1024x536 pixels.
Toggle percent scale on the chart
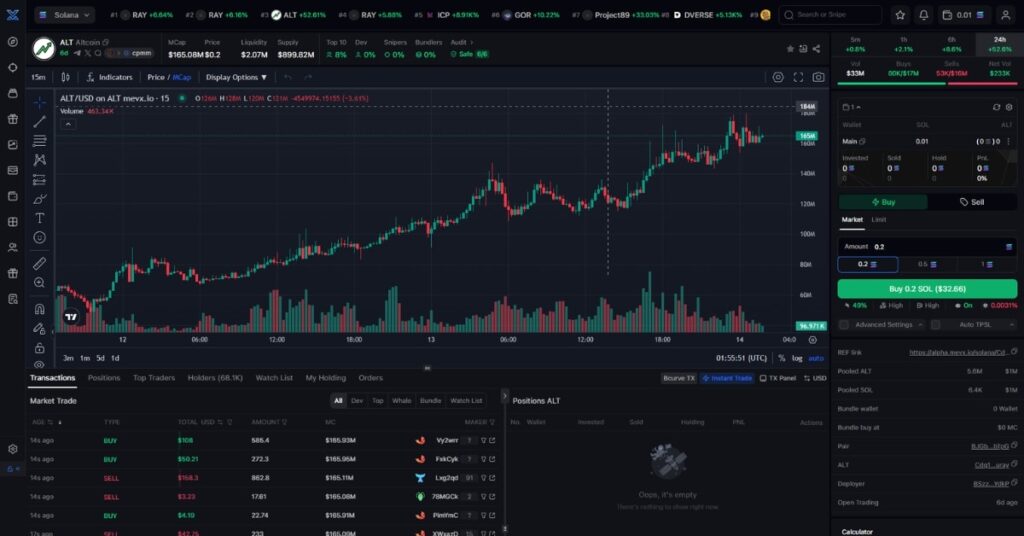click(782, 358)
